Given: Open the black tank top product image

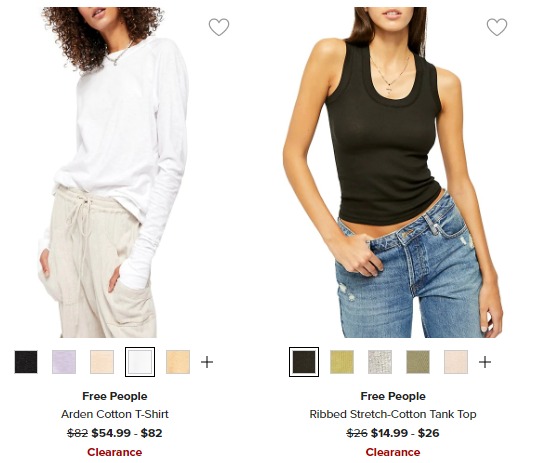Looking at the screenshot, I should (393, 172).
